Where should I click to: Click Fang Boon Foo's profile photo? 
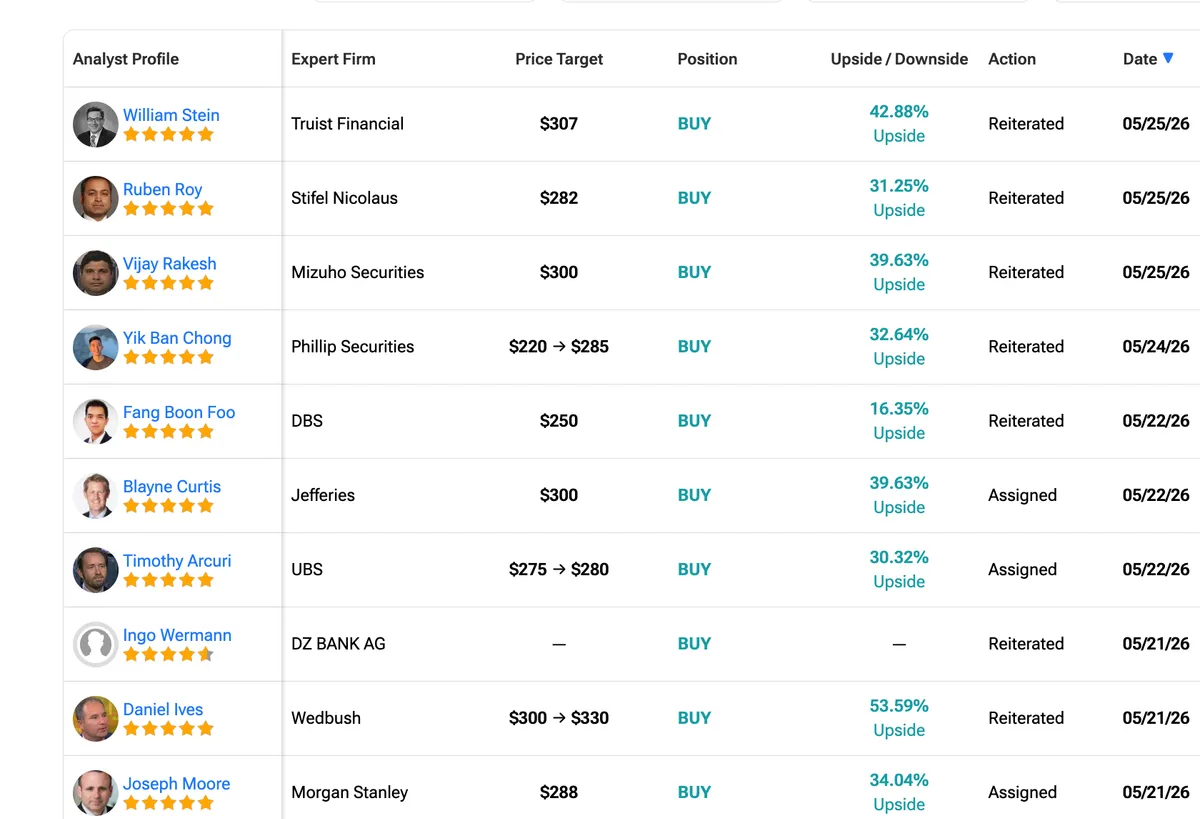[x=96, y=421]
